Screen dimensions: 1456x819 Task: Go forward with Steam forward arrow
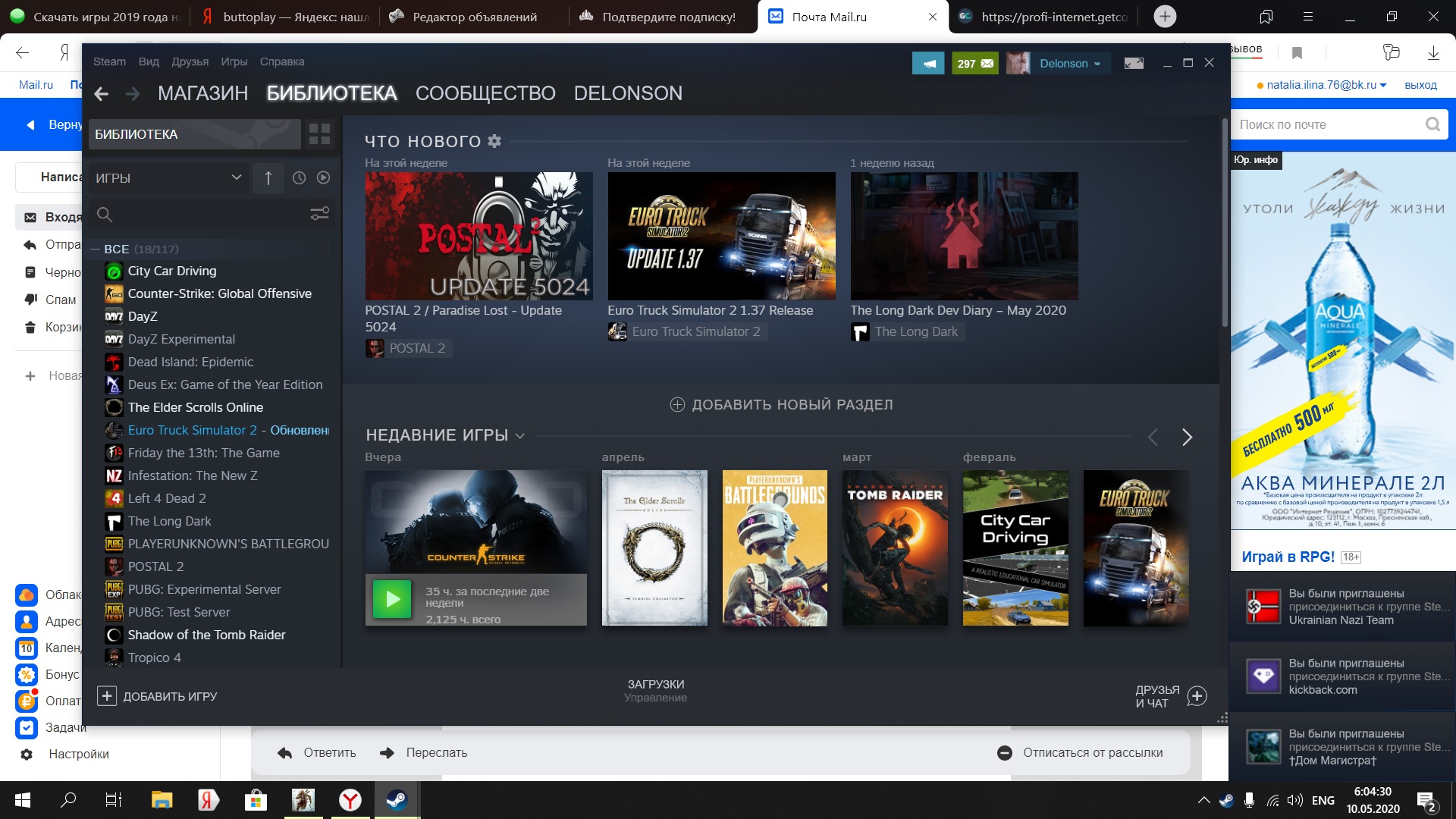(x=133, y=93)
